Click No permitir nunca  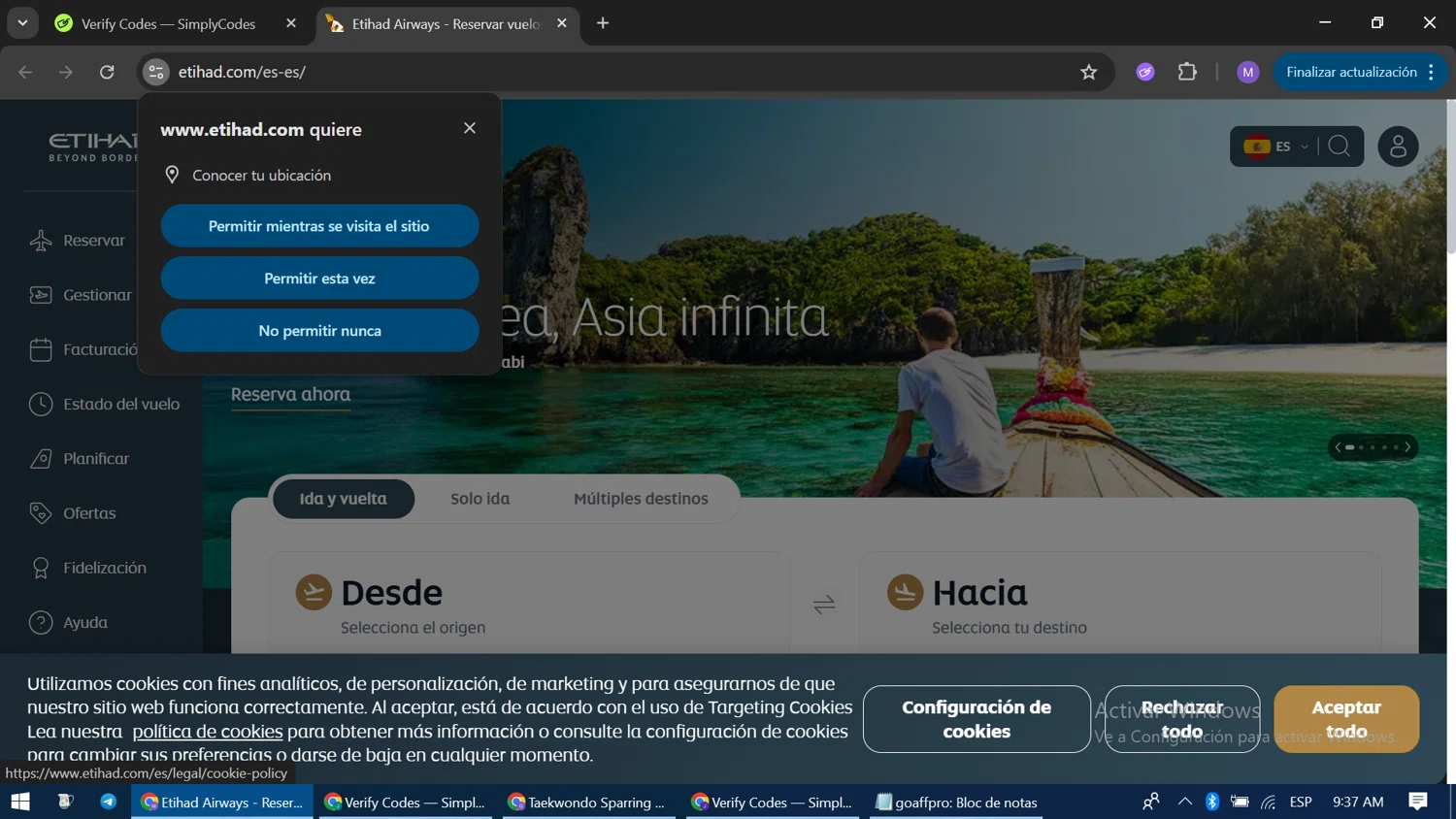click(319, 331)
